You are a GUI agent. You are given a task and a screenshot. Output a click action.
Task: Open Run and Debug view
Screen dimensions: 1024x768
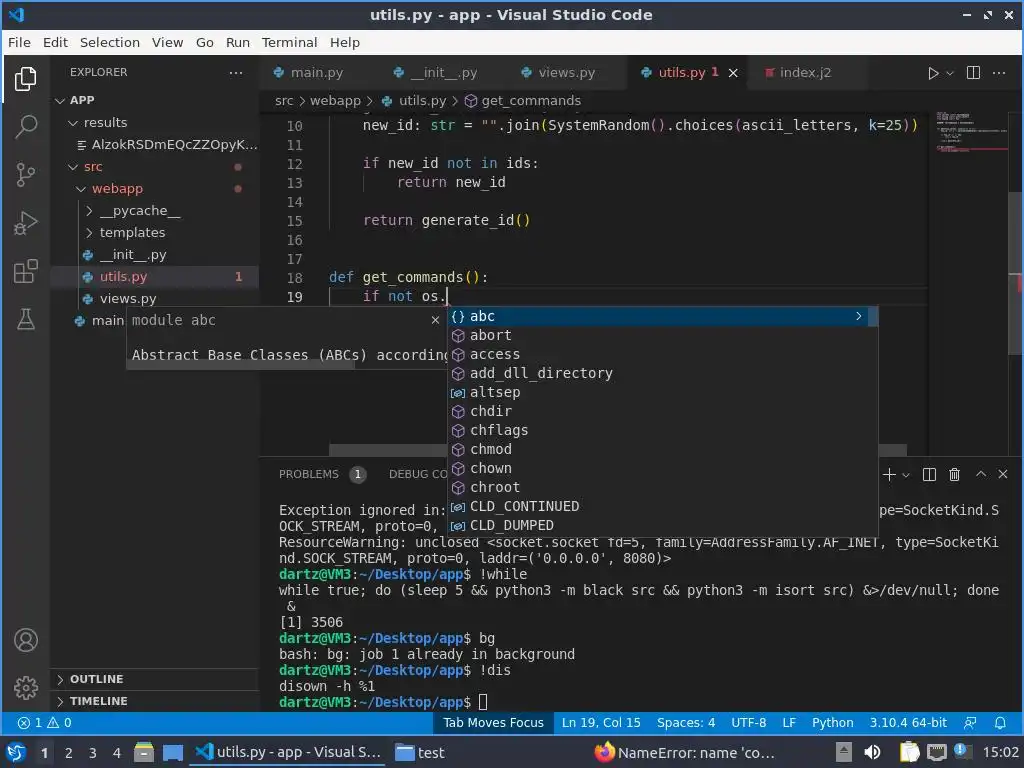[x=25, y=223]
